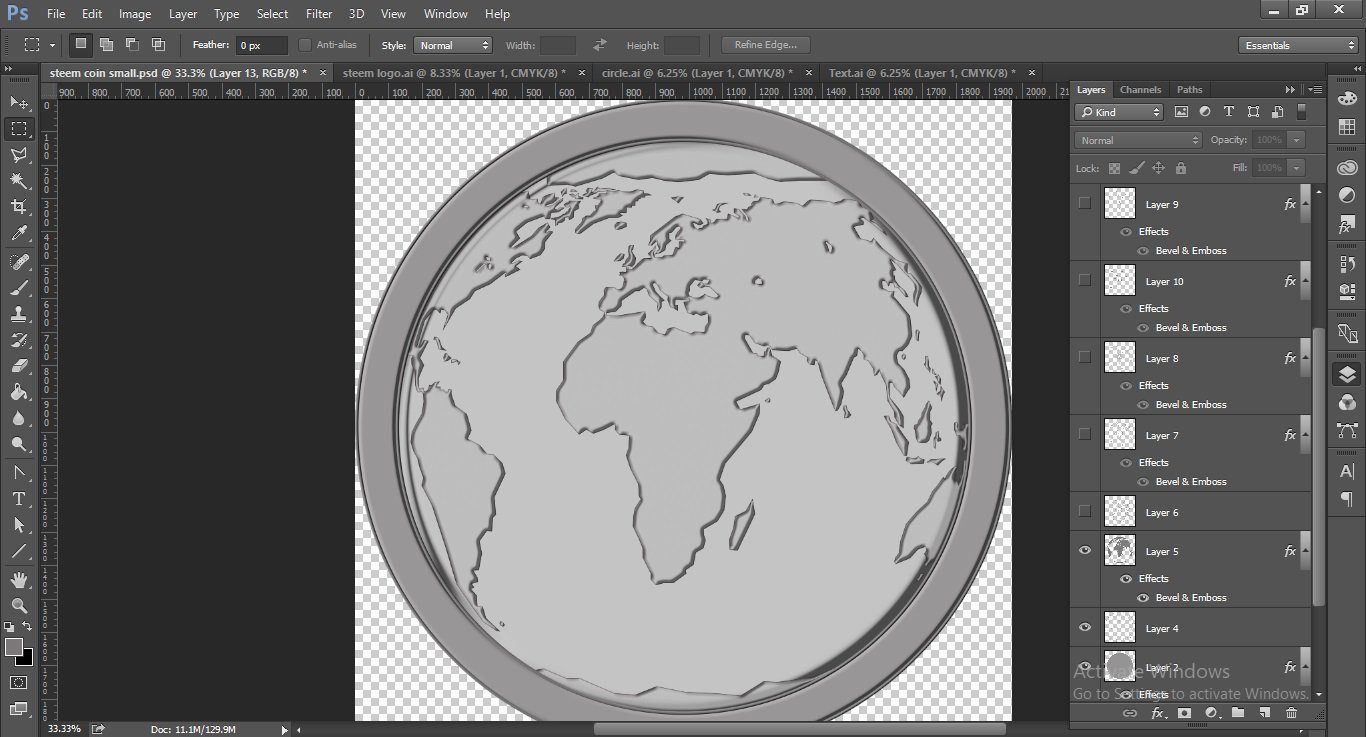Select the Line tool
Viewport: 1366px width, 737px height.
(19, 551)
